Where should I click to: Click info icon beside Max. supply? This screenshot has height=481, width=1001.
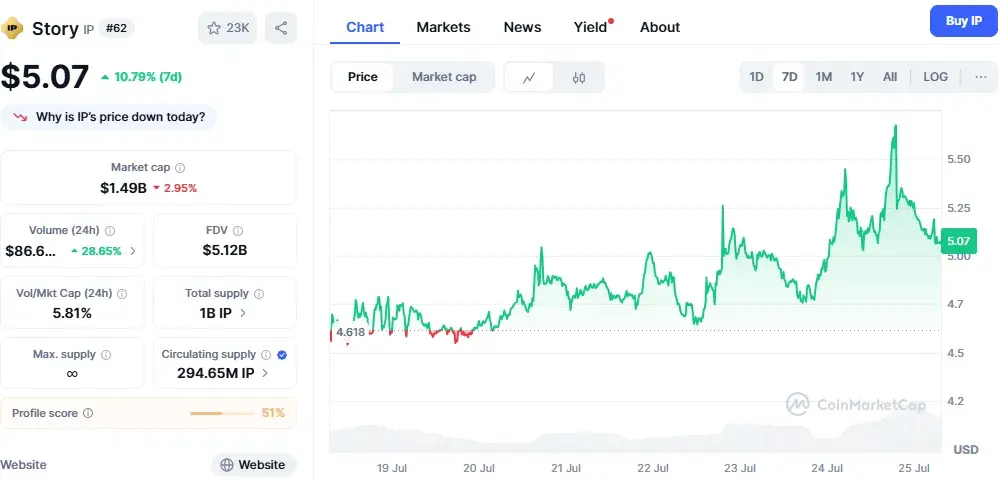coord(106,355)
